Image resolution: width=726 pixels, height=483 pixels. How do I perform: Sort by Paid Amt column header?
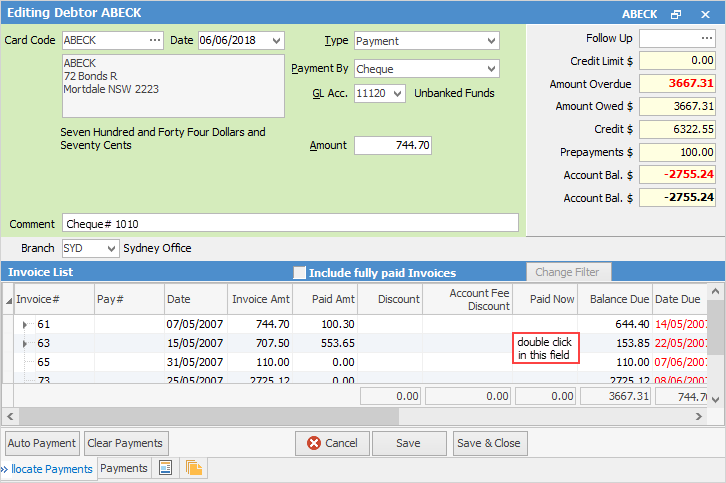pos(325,299)
